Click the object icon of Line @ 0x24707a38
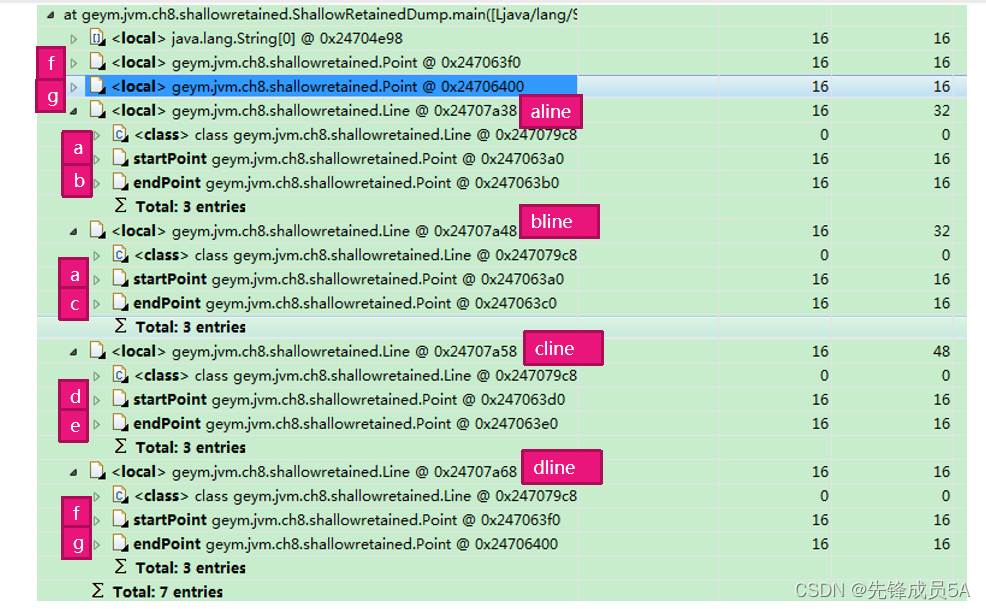 pos(97,111)
